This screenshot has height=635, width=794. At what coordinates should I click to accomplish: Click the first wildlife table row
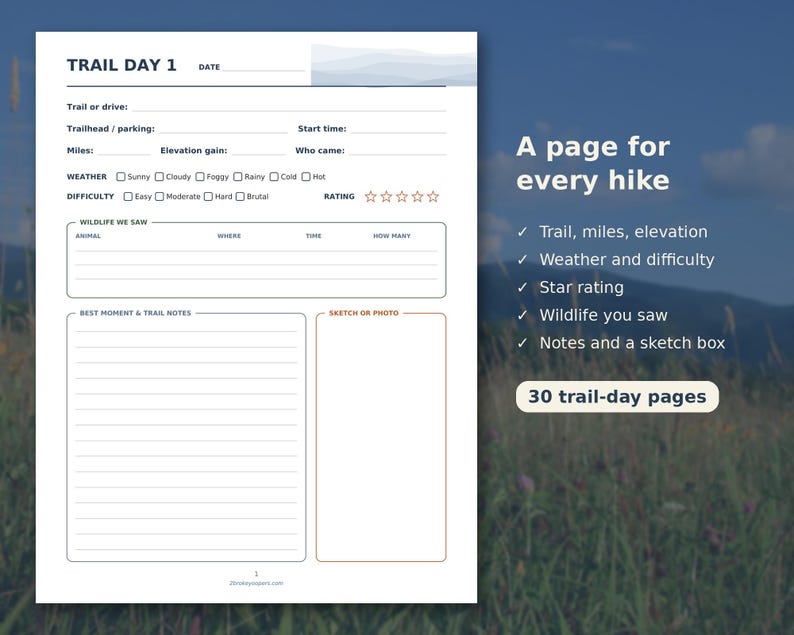point(256,246)
